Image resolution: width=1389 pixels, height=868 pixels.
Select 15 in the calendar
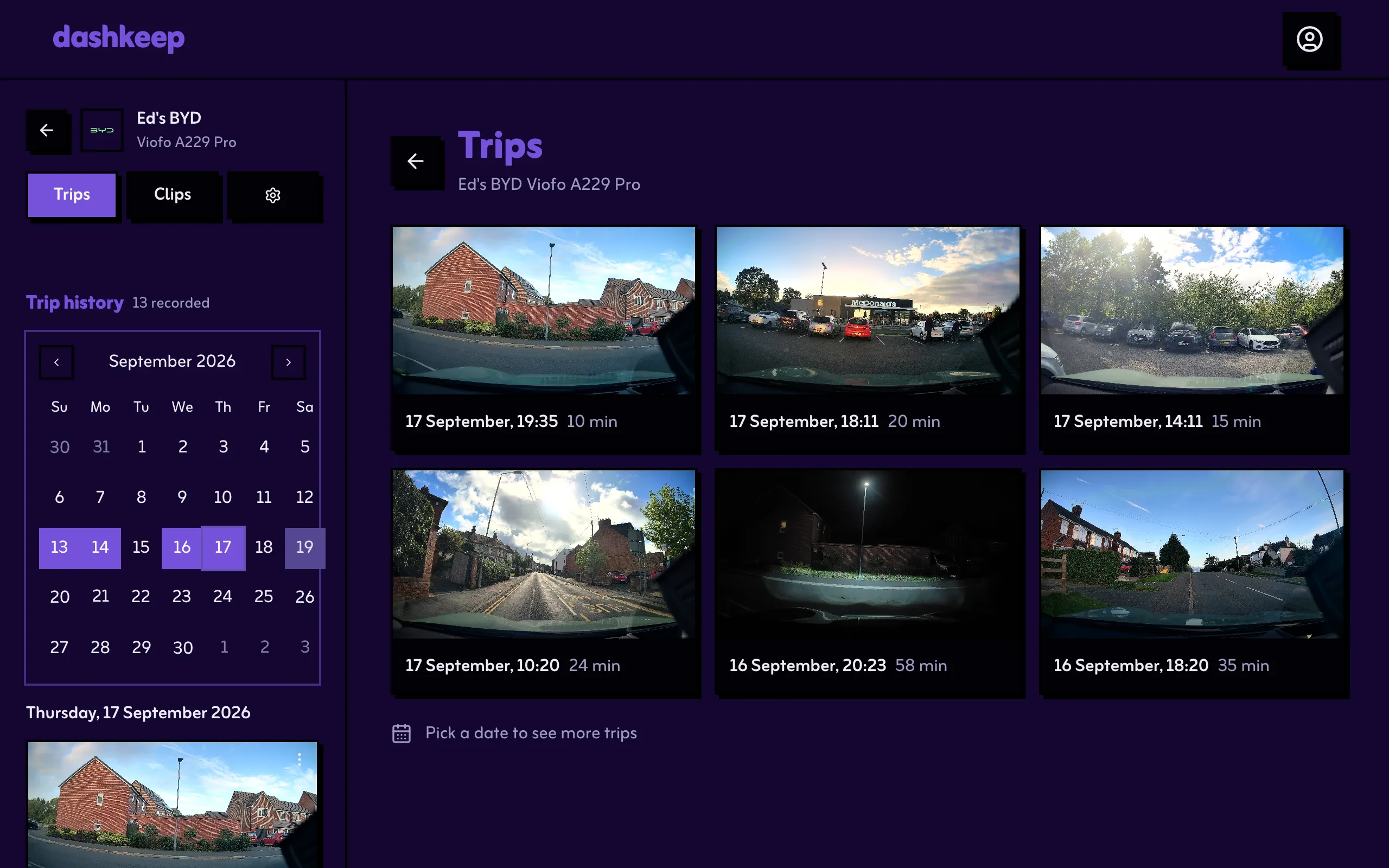tap(141, 548)
